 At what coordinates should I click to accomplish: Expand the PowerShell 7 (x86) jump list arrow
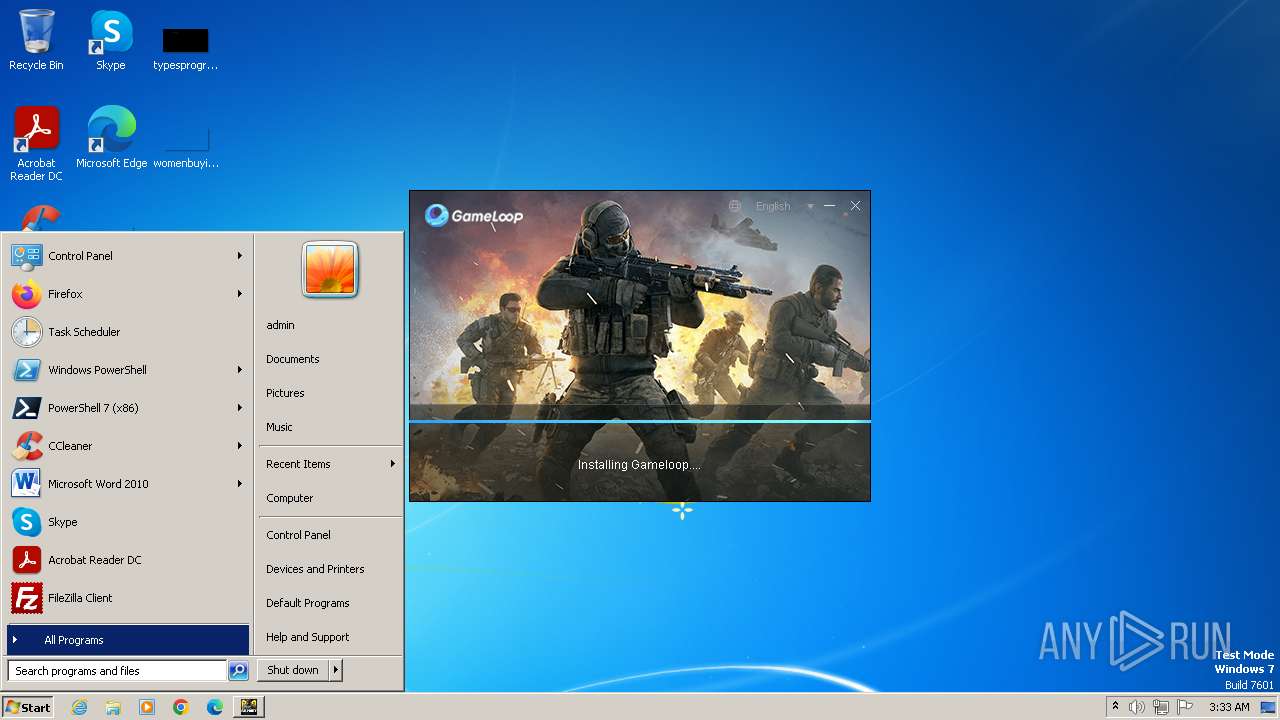240,408
